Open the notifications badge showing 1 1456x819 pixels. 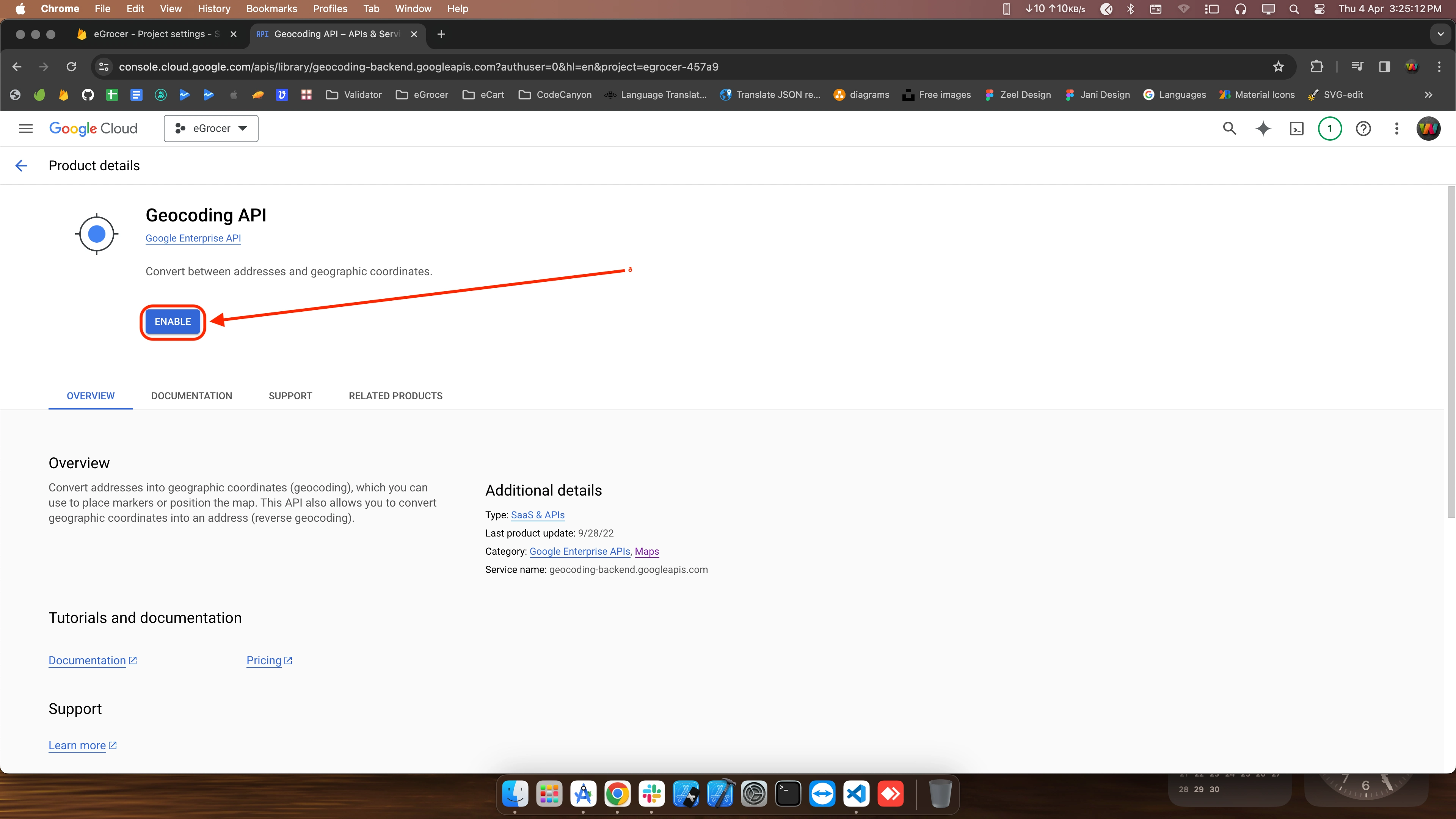[x=1330, y=129]
